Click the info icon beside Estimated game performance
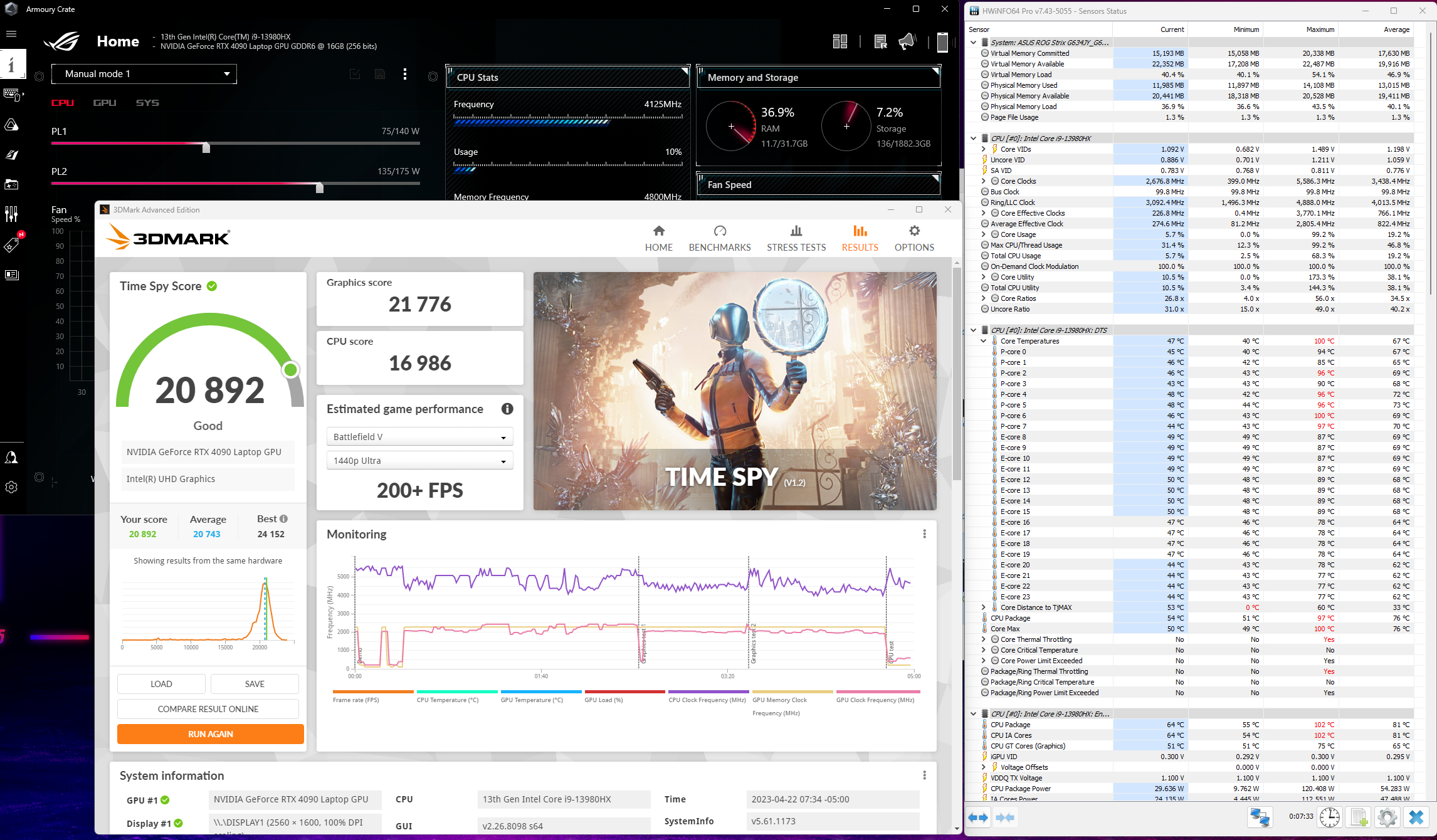 point(507,409)
